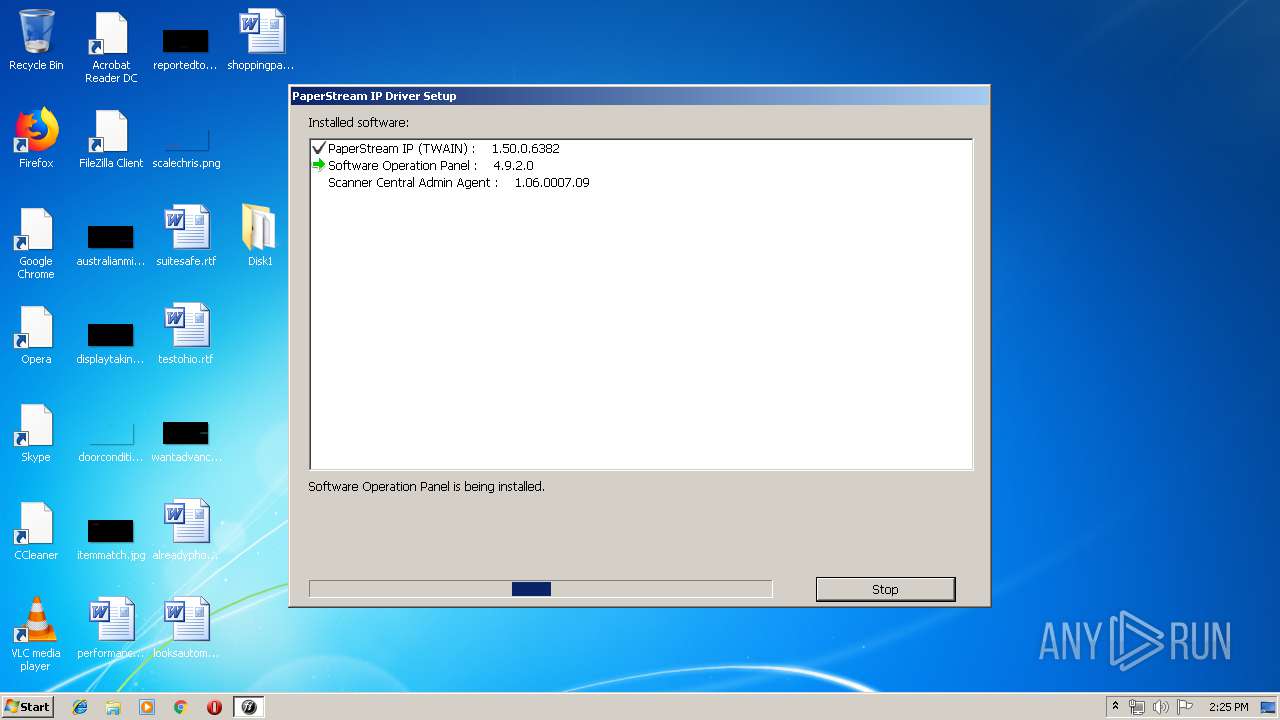
Task: Click the checkmark beside PaperStream IP (TWAIN)
Action: click(319, 148)
